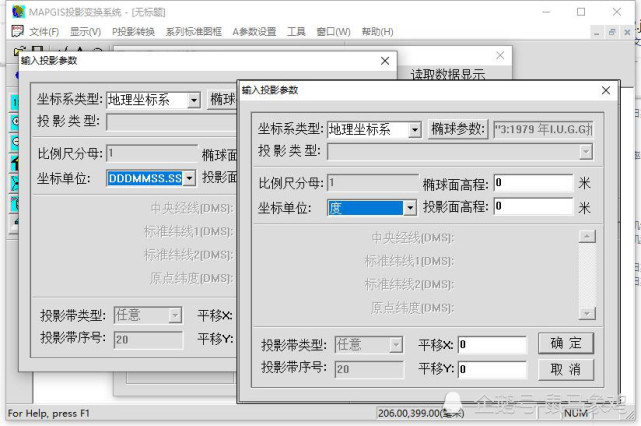Click the MAPGIS app icon in title bar
This screenshot has width=641, height=426.
pyautogui.click(x=18, y=11)
